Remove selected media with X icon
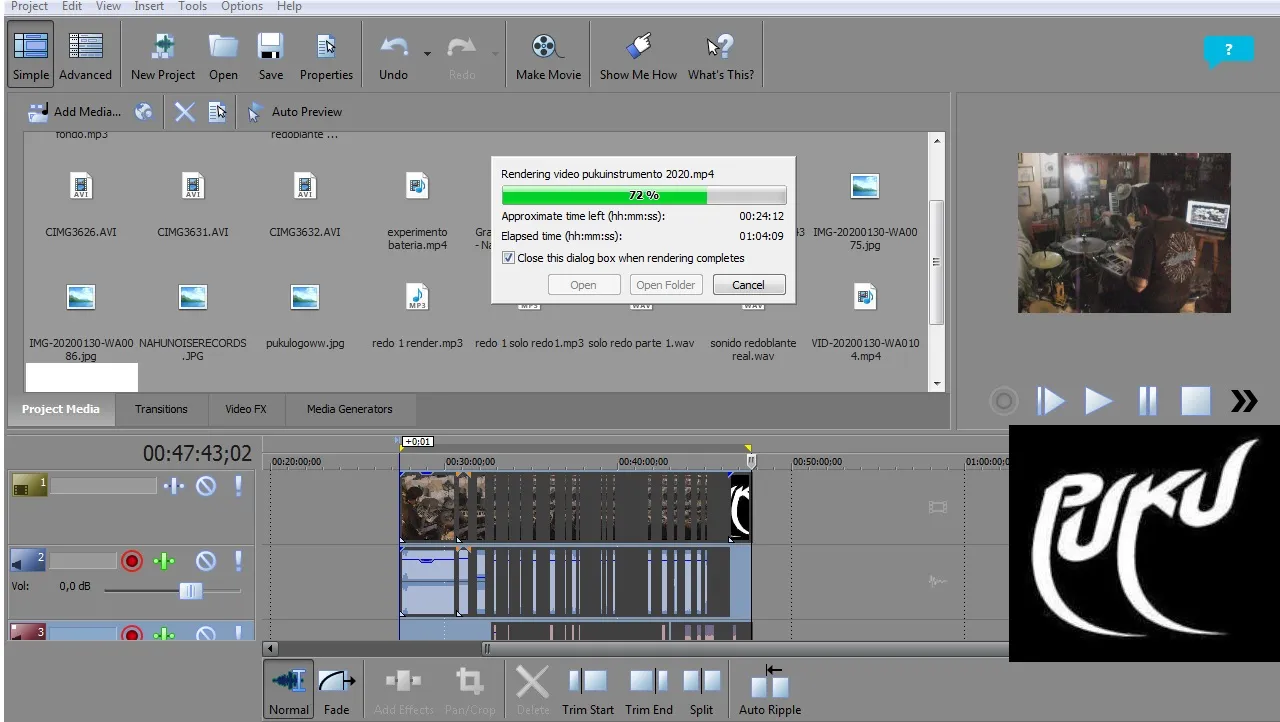 [x=185, y=112]
